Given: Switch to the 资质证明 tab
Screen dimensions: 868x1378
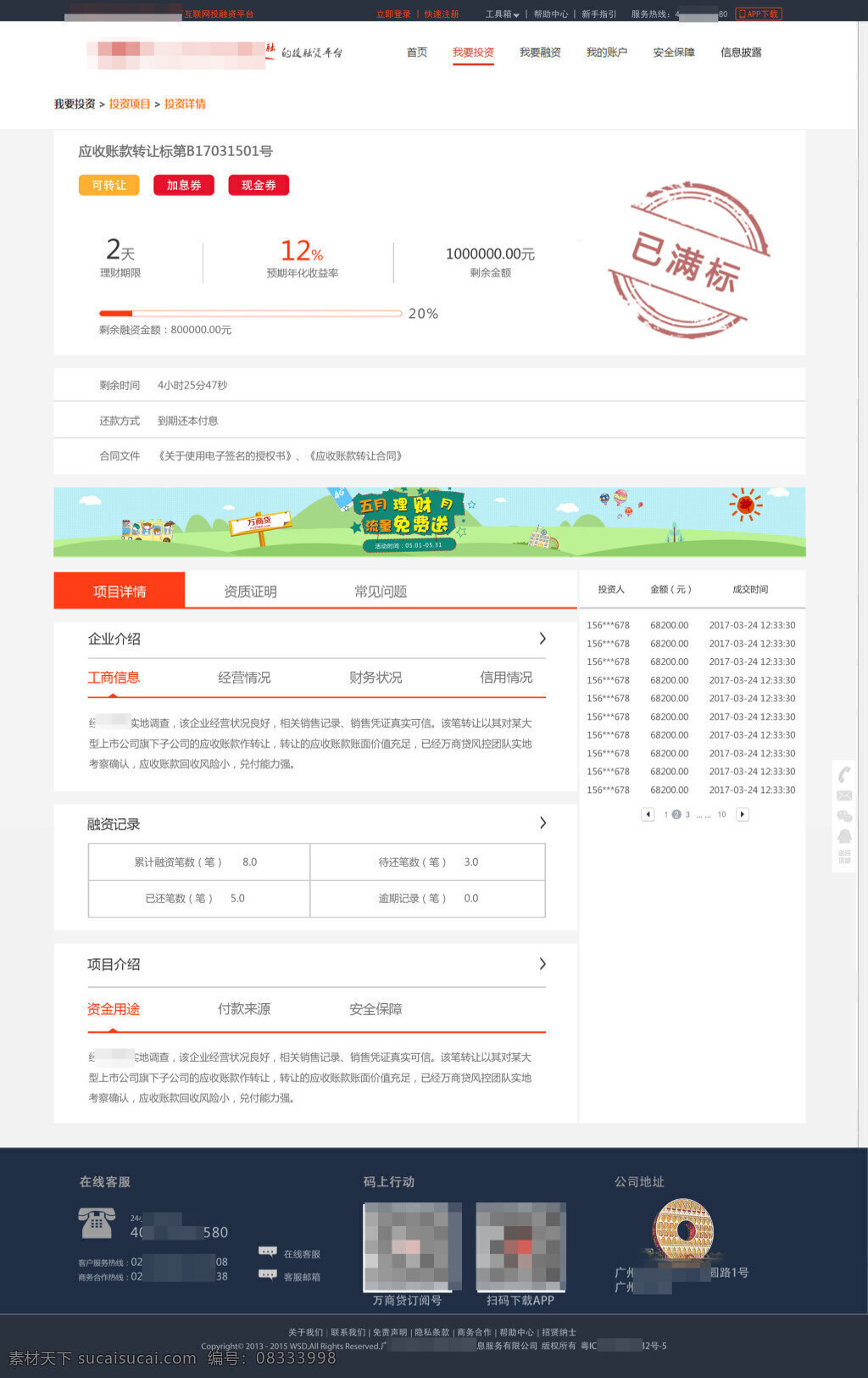Looking at the screenshot, I should click(250, 591).
